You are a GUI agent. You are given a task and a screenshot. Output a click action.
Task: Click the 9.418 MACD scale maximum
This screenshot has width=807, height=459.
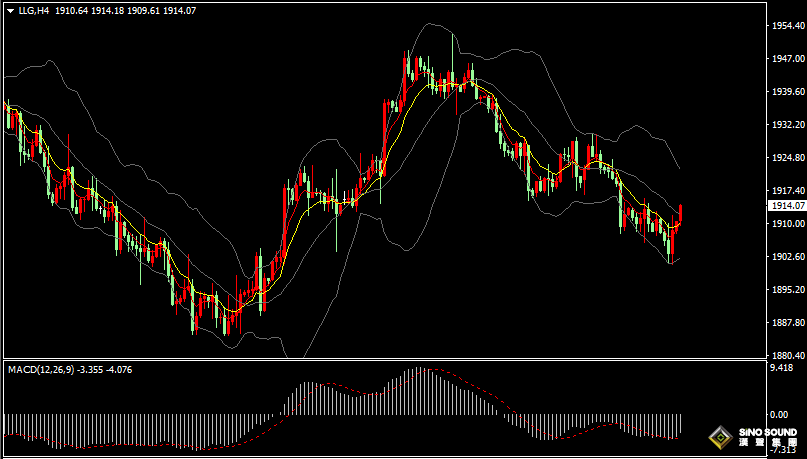(x=780, y=368)
